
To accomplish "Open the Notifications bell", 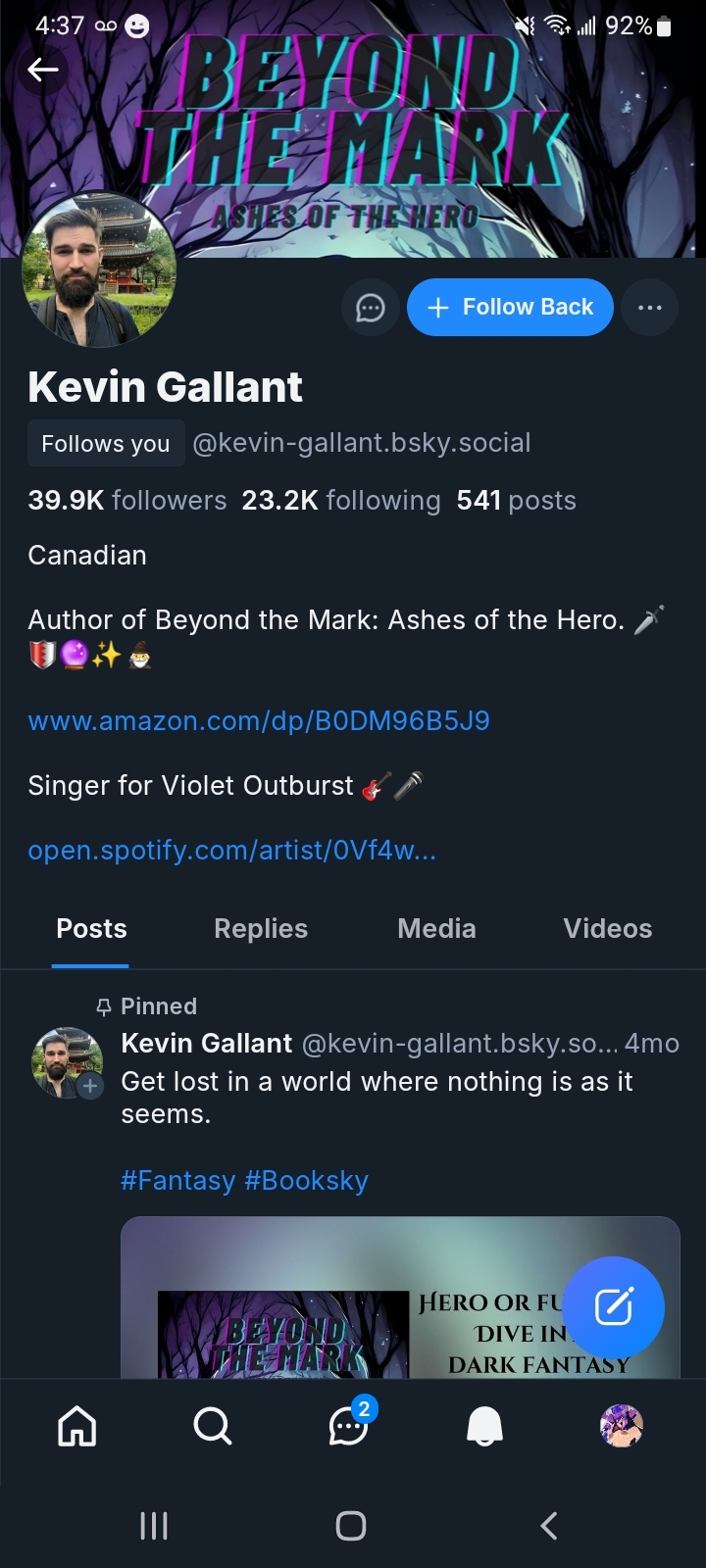I will tap(484, 1426).
